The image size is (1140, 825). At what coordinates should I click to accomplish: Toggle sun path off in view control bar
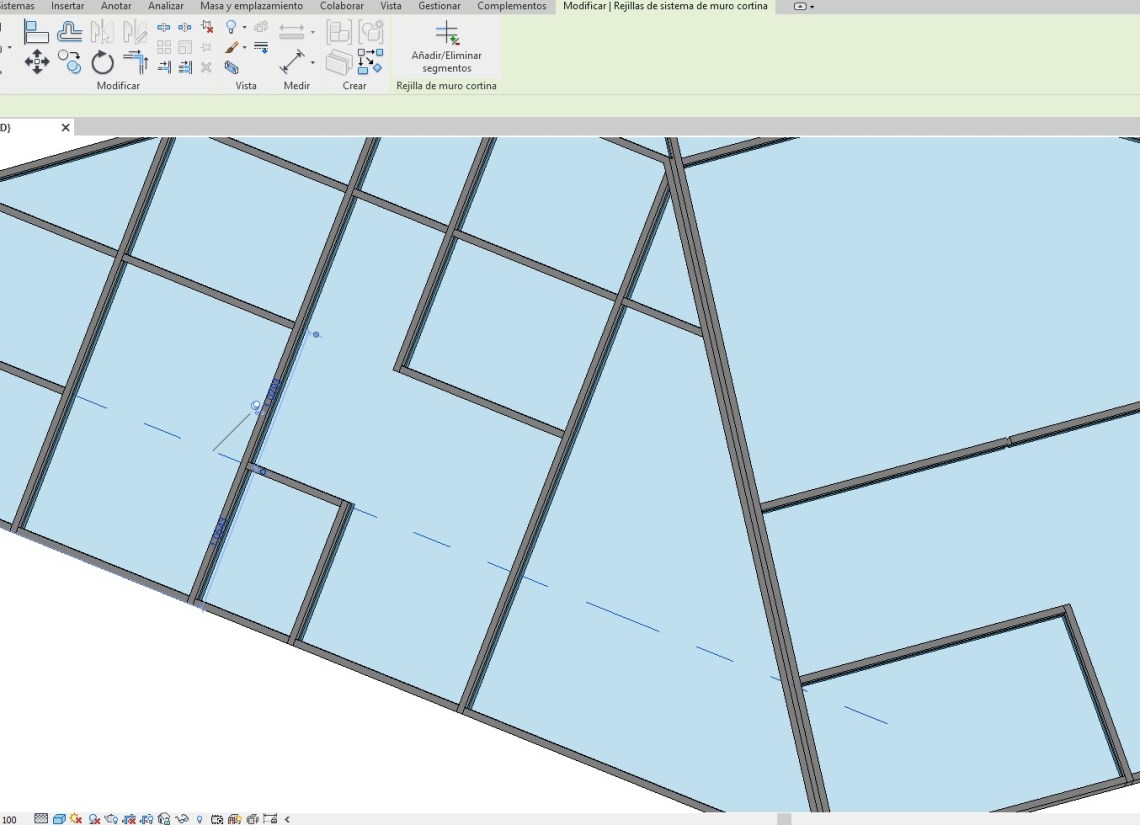[77, 819]
